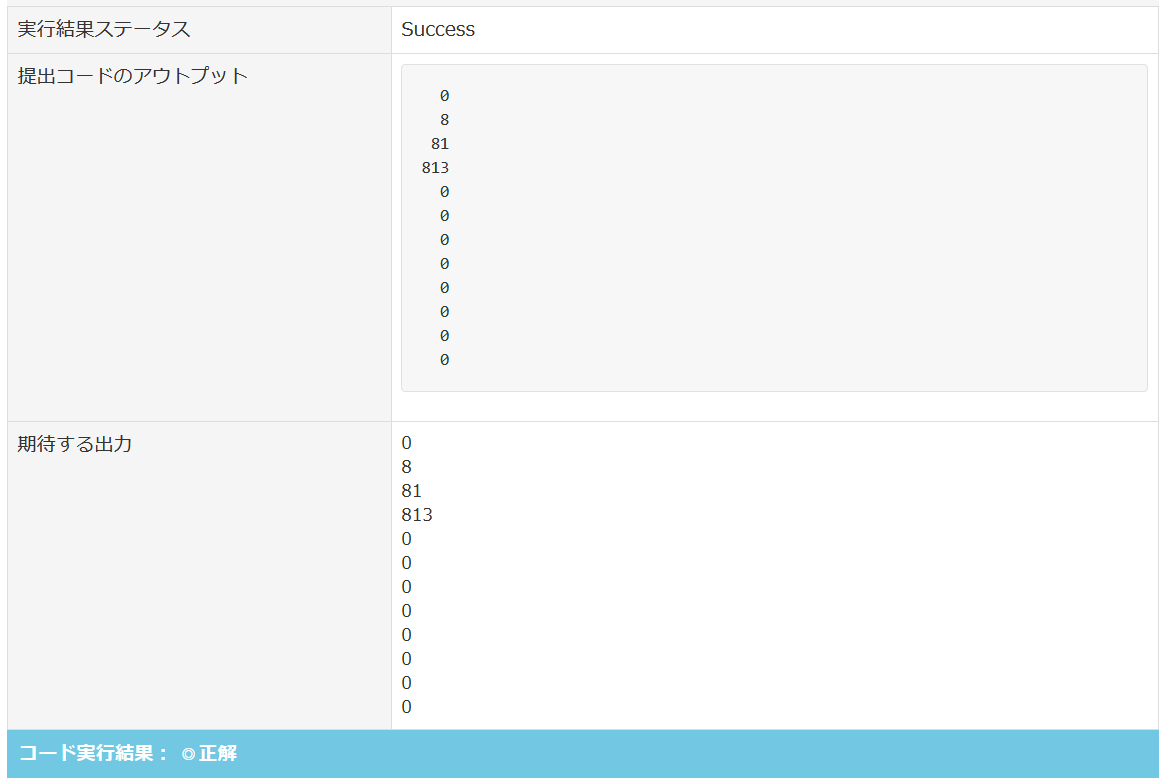1170x783 pixels.
Task: Select 8 in the expected output
Action: coord(407,467)
